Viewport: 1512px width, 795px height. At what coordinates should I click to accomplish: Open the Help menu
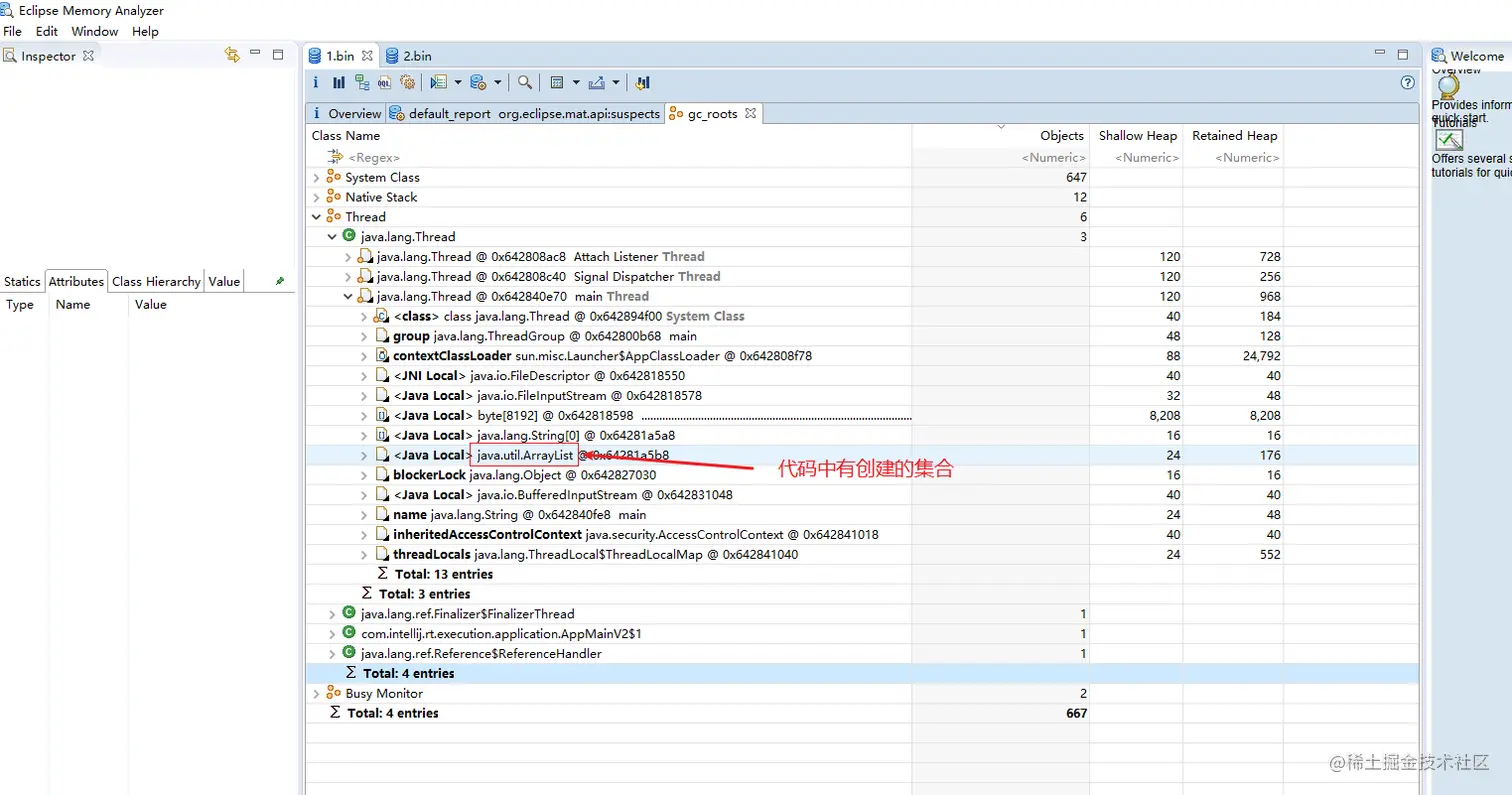[145, 32]
